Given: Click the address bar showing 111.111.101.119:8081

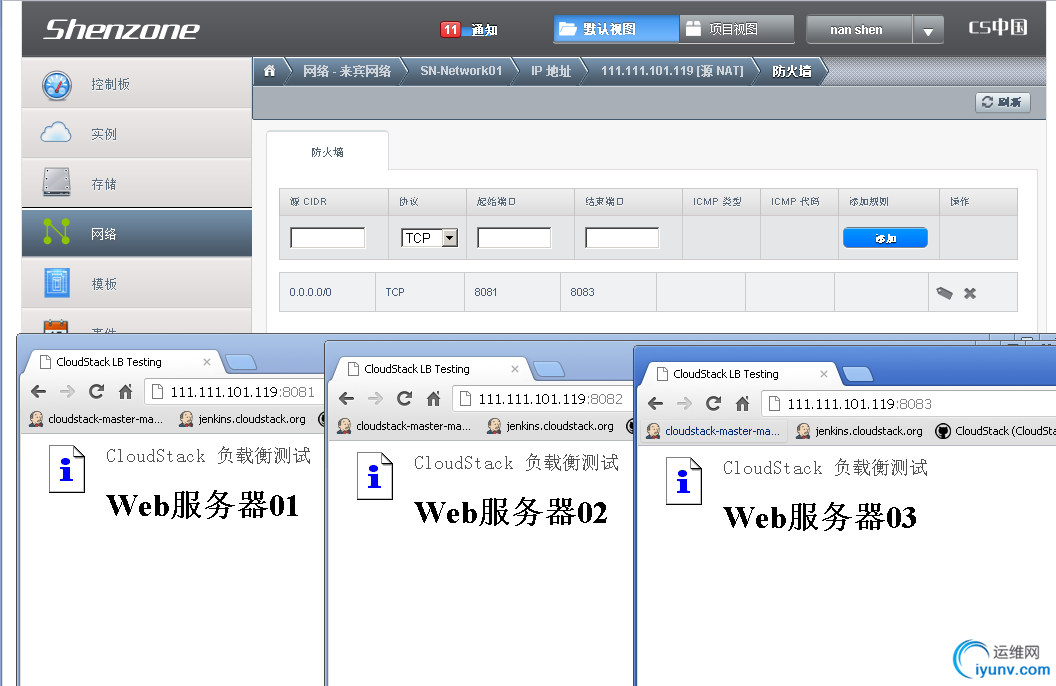Looking at the screenshot, I should (233, 392).
